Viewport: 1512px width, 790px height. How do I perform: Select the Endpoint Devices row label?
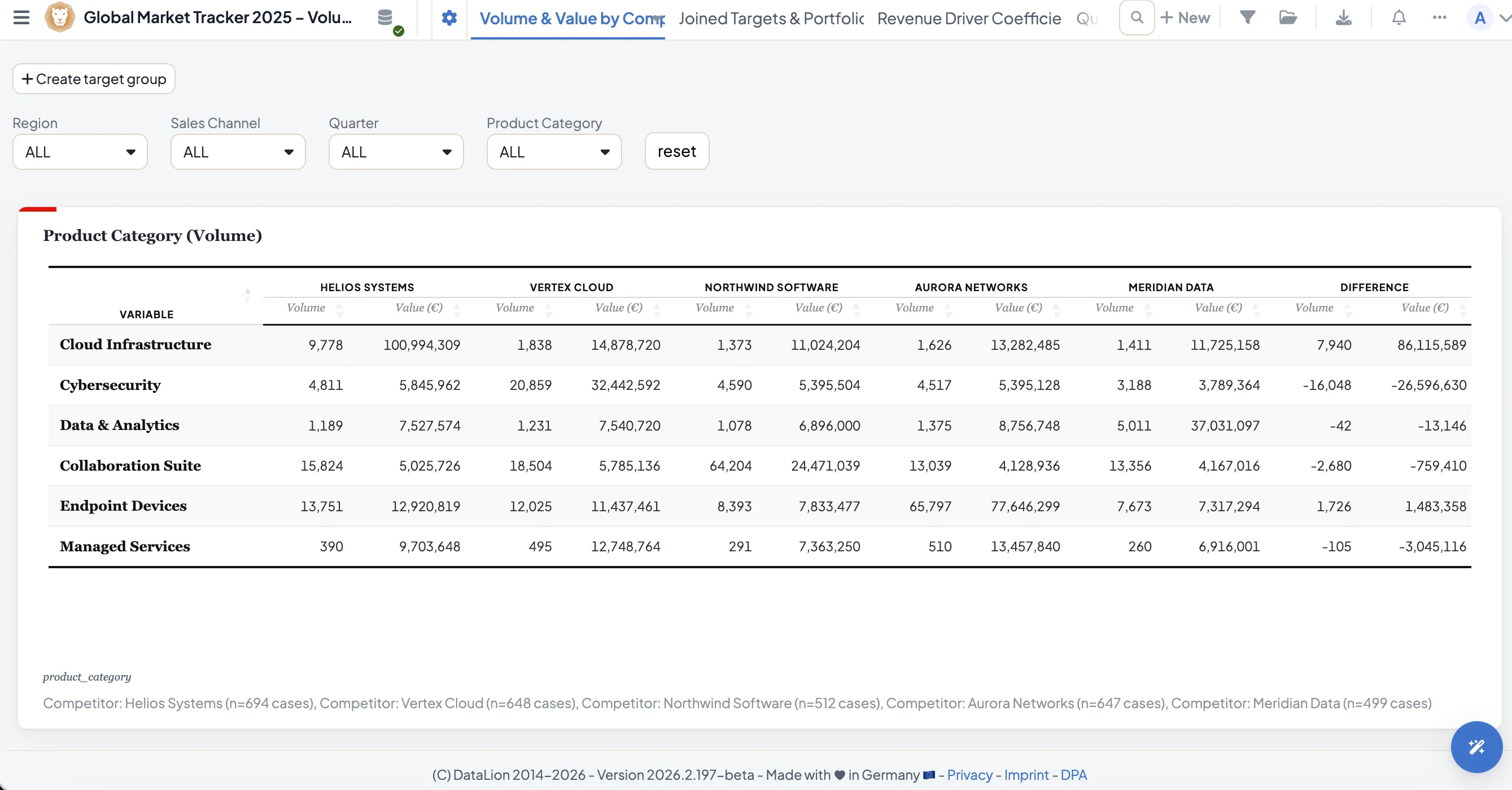123,506
